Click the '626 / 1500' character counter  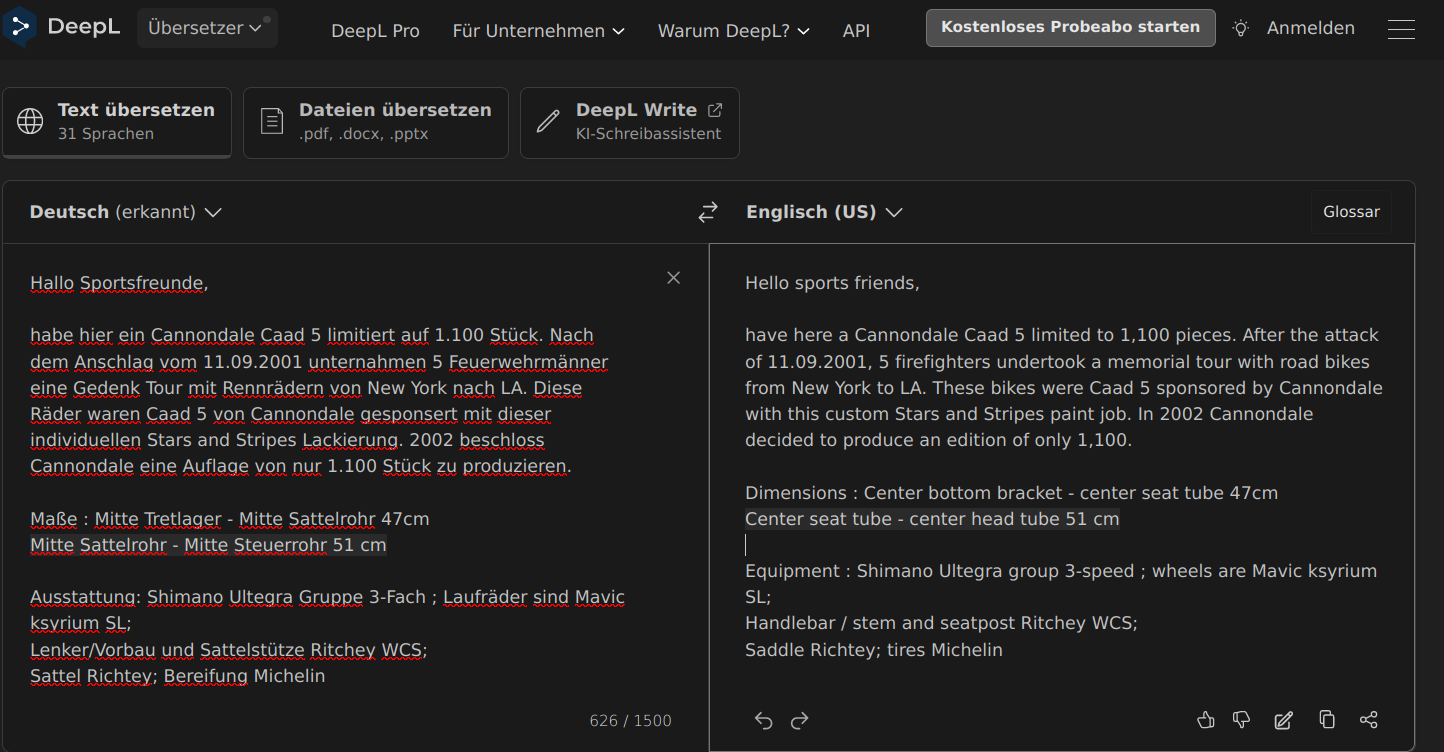pos(631,720)
